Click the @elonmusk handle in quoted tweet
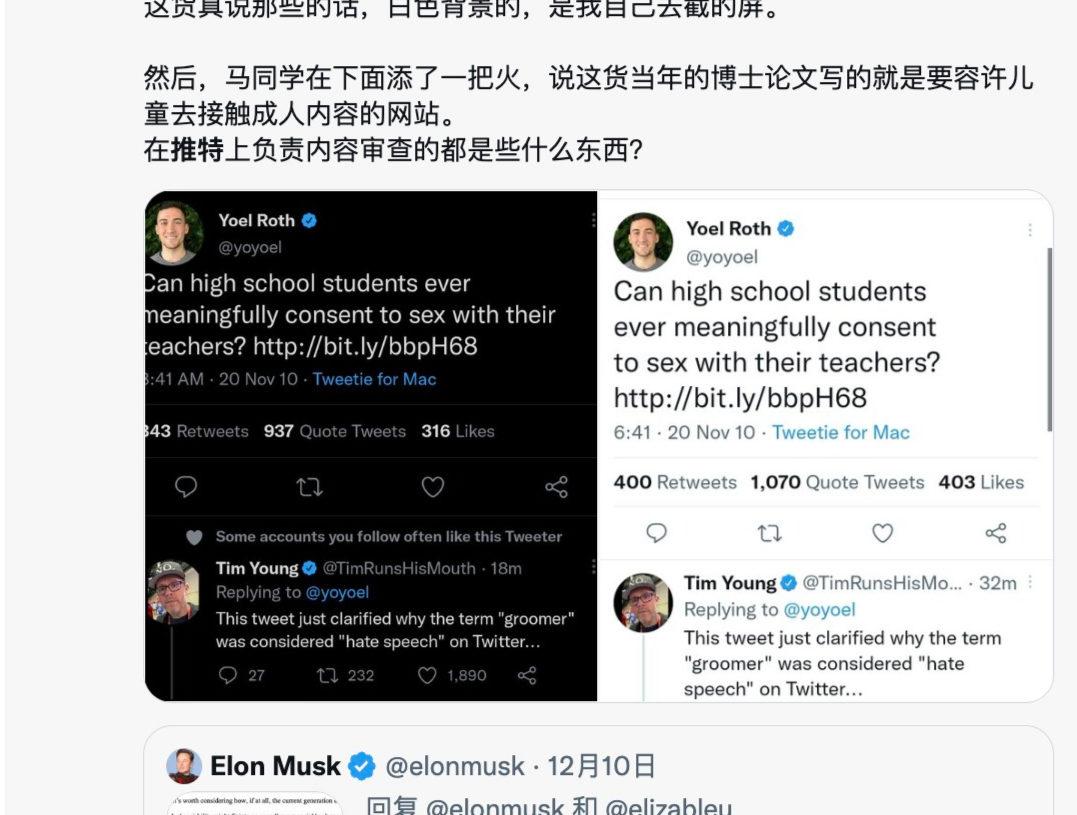The image size is (1077, 815). pos(455,766)
